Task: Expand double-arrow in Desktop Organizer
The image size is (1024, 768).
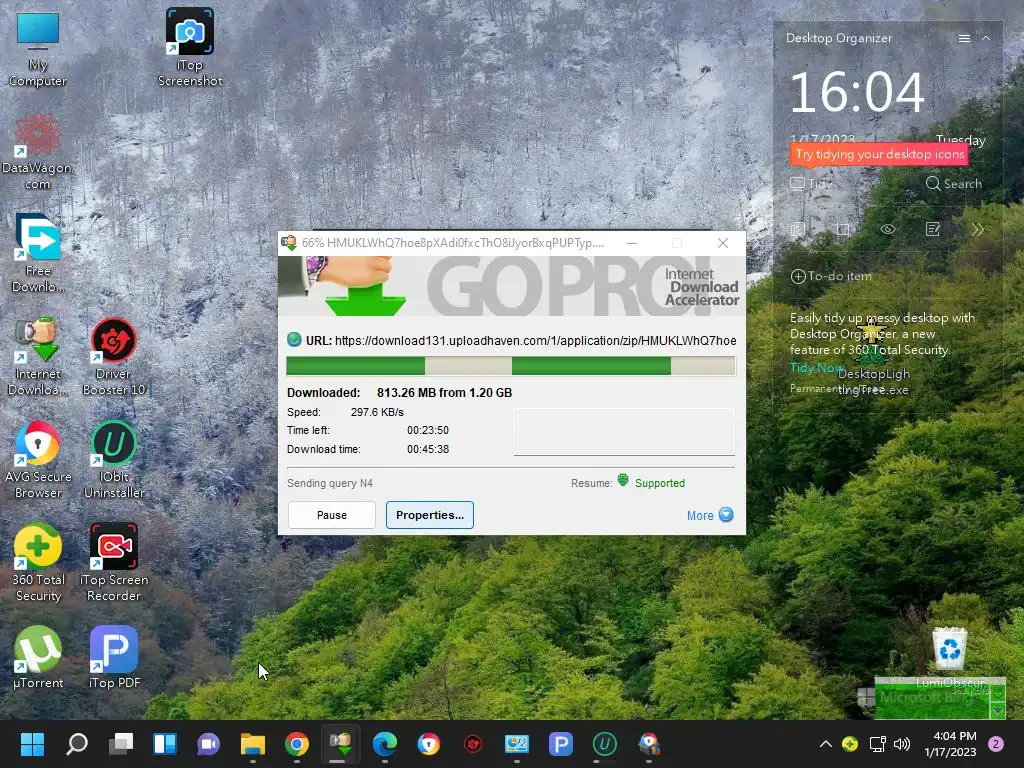Action: [977, 229]
